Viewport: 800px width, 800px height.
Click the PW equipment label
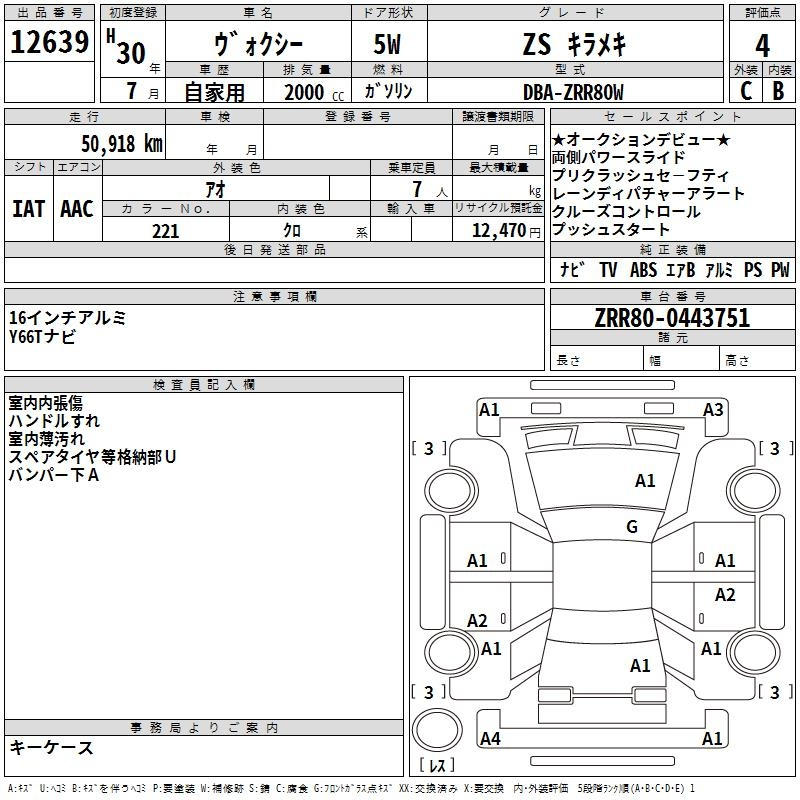[x=780, y=270]
